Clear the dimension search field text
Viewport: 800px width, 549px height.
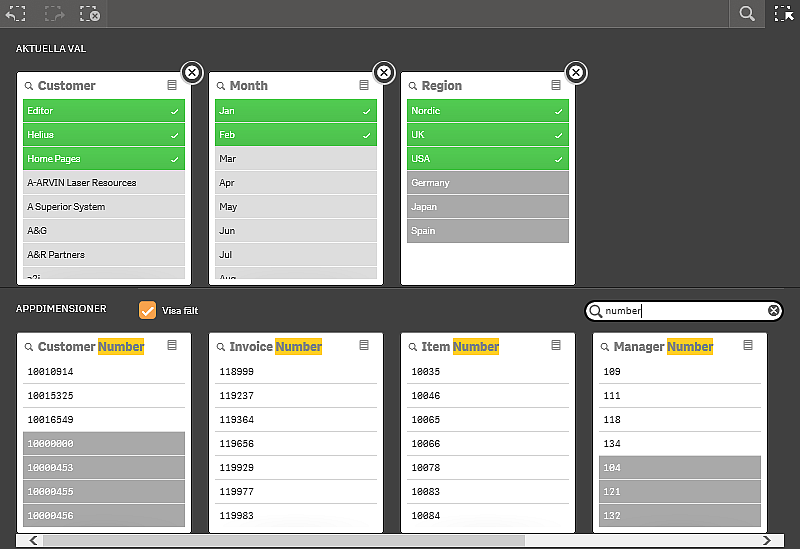773,310
